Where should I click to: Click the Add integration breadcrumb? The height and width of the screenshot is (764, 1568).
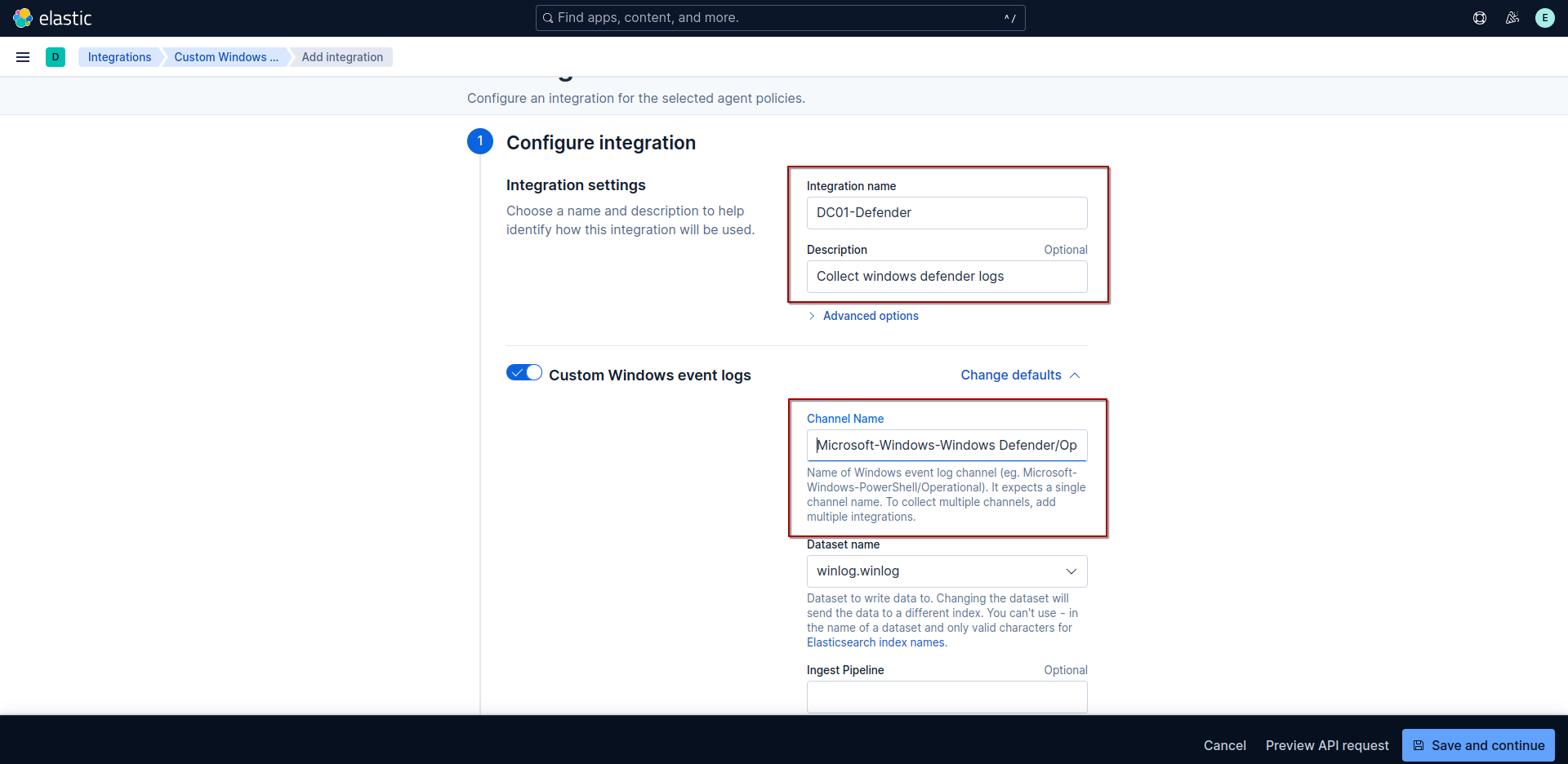(x=342, y=57)
